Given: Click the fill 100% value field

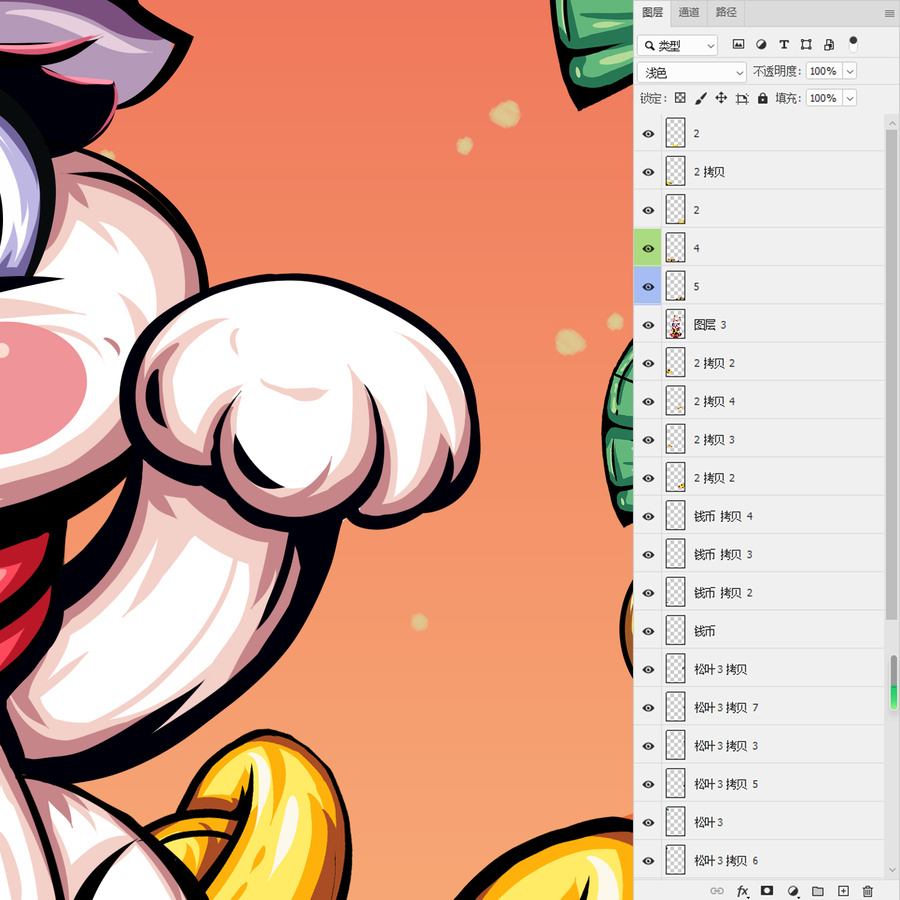Looking at the screenshot, I should (824, 98).
